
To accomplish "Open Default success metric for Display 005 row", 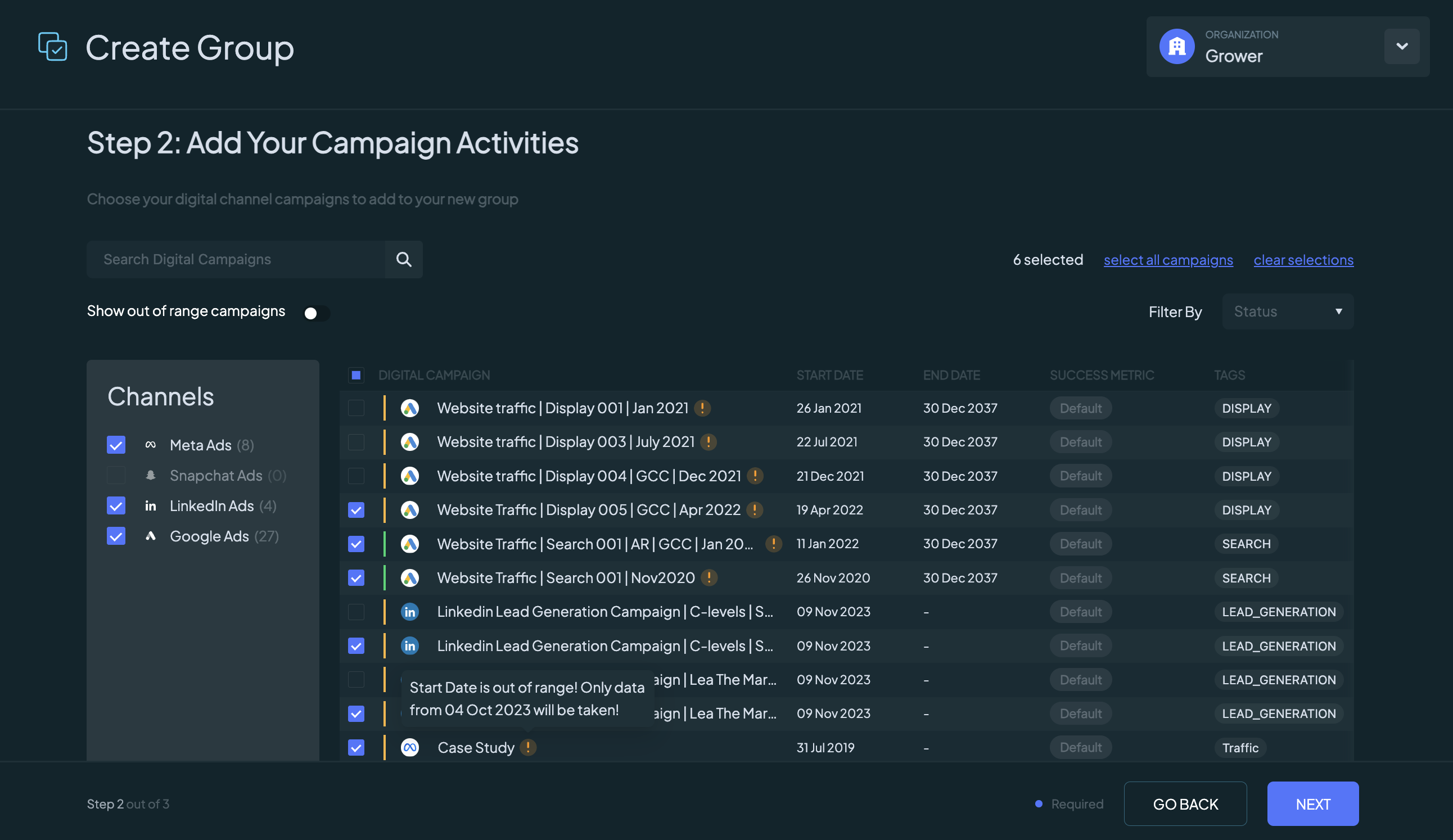I will click(x=1080, y=509).
